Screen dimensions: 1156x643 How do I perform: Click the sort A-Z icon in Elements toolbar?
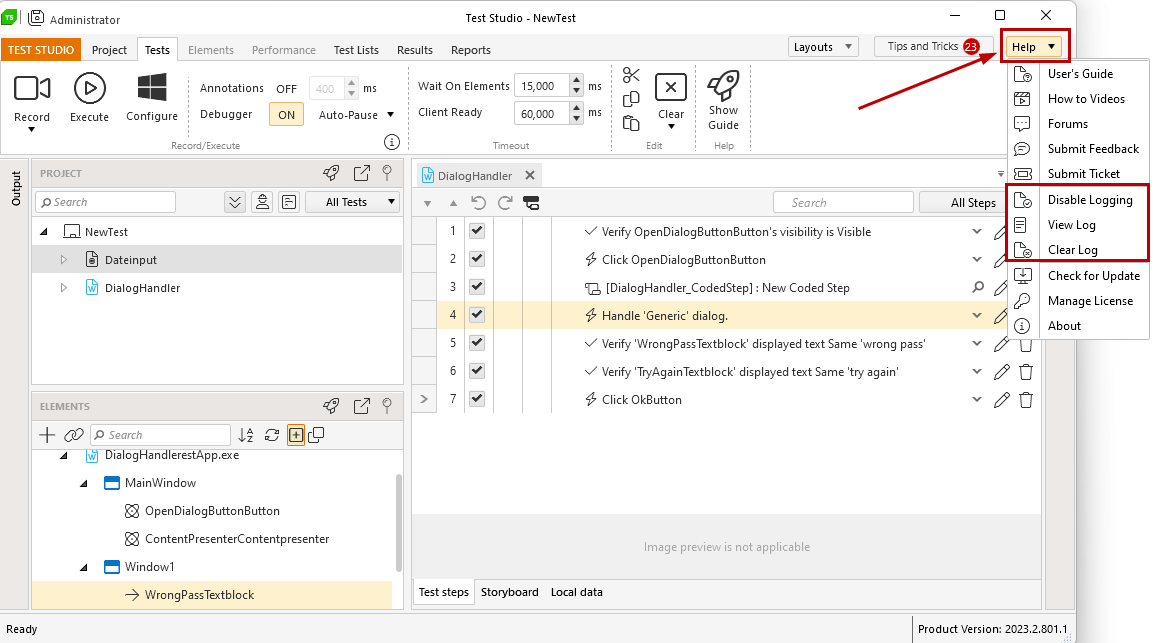246,435
